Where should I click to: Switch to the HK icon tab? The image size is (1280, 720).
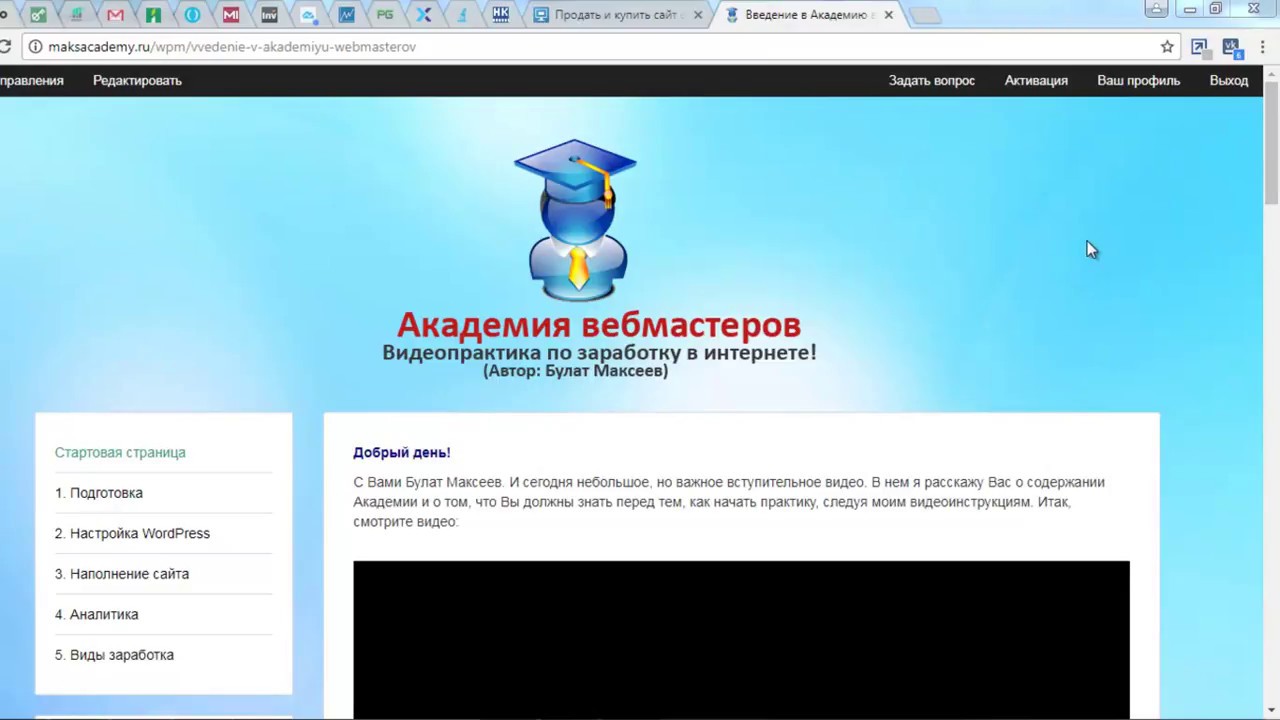point(501,15)
